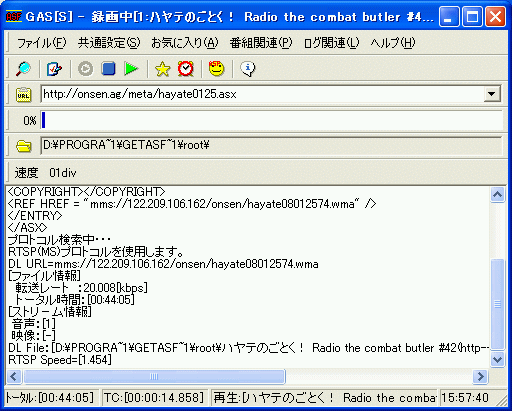Image resolution: width=512 pixels, height=411 pixels.
Task: Click the magnifying glass search icon
Action: [23, 69]
